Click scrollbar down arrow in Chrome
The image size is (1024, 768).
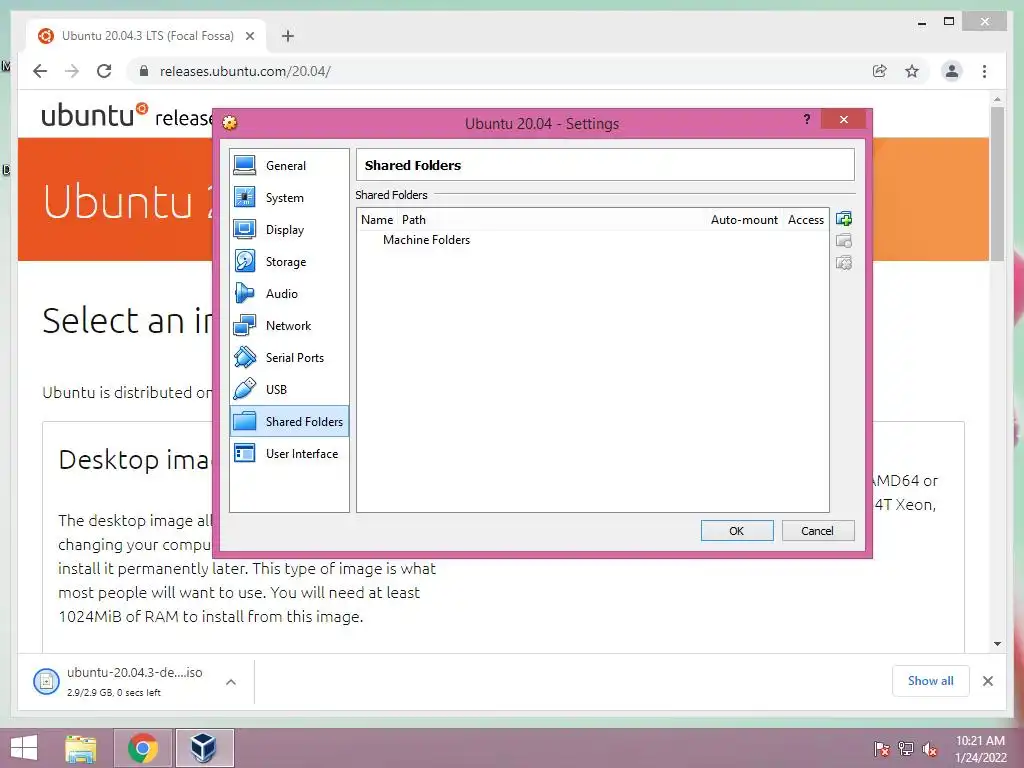coord(997,644)
